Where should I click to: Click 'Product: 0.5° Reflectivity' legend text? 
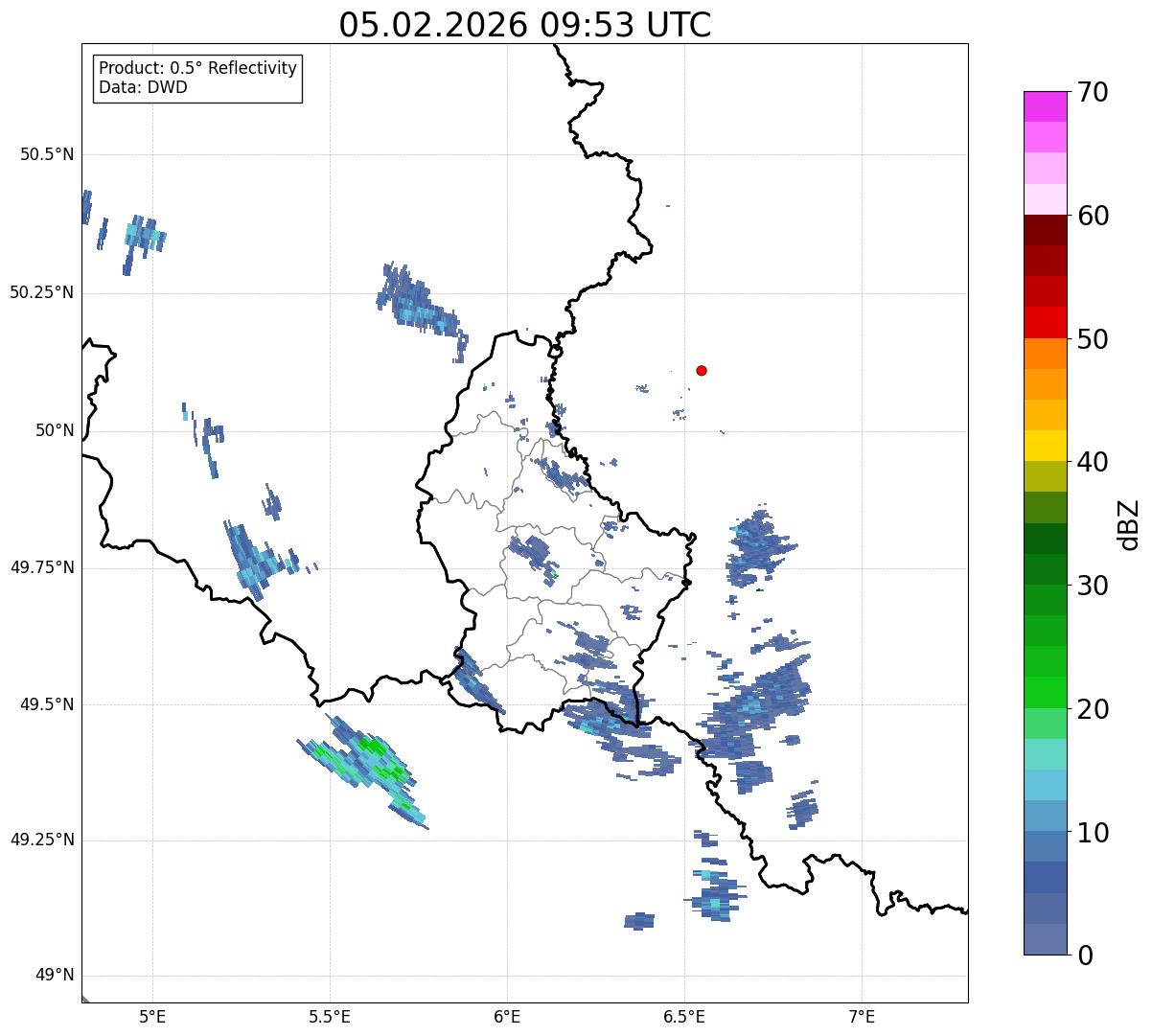pos(197,69)
